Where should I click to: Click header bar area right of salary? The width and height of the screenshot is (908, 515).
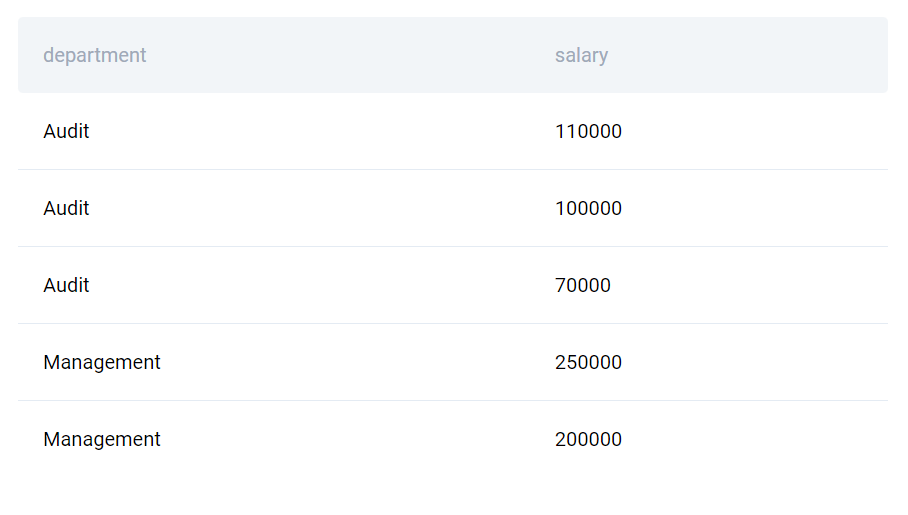(x=747, y=55)
